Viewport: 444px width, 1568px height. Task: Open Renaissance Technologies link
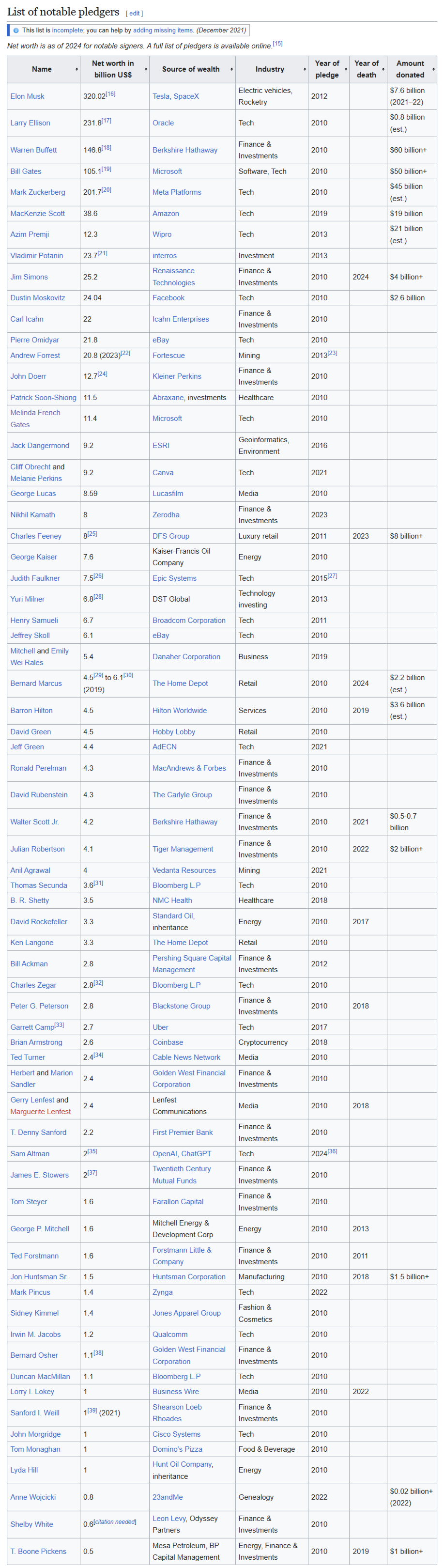(x=173, y=277)
